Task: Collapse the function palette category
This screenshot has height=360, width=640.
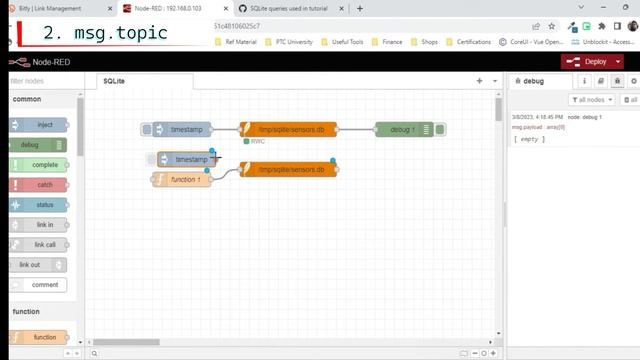Action: point(42,311)
